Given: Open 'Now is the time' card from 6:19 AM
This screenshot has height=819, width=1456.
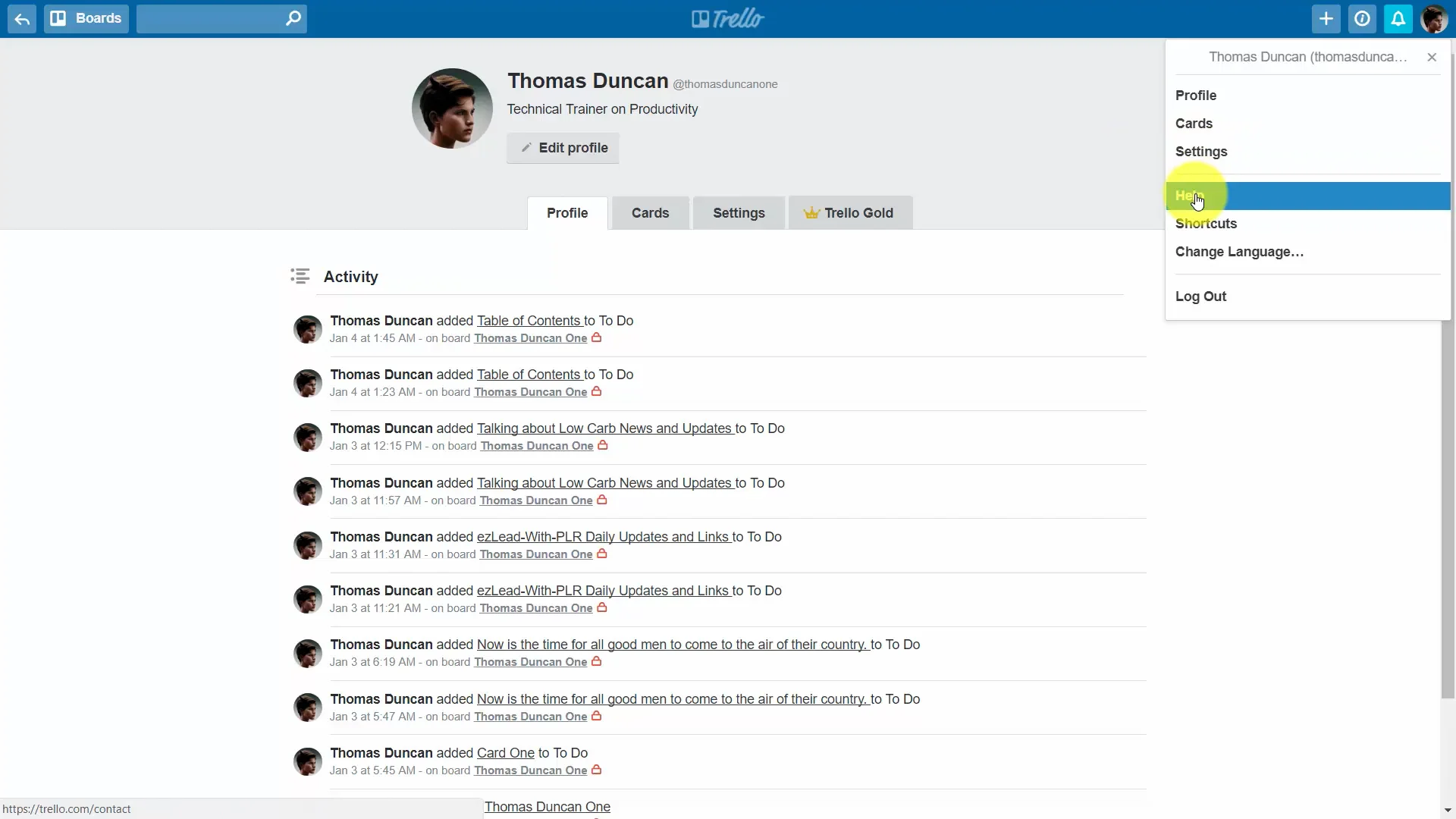Looking at the screenshot, I should (673, 645).
